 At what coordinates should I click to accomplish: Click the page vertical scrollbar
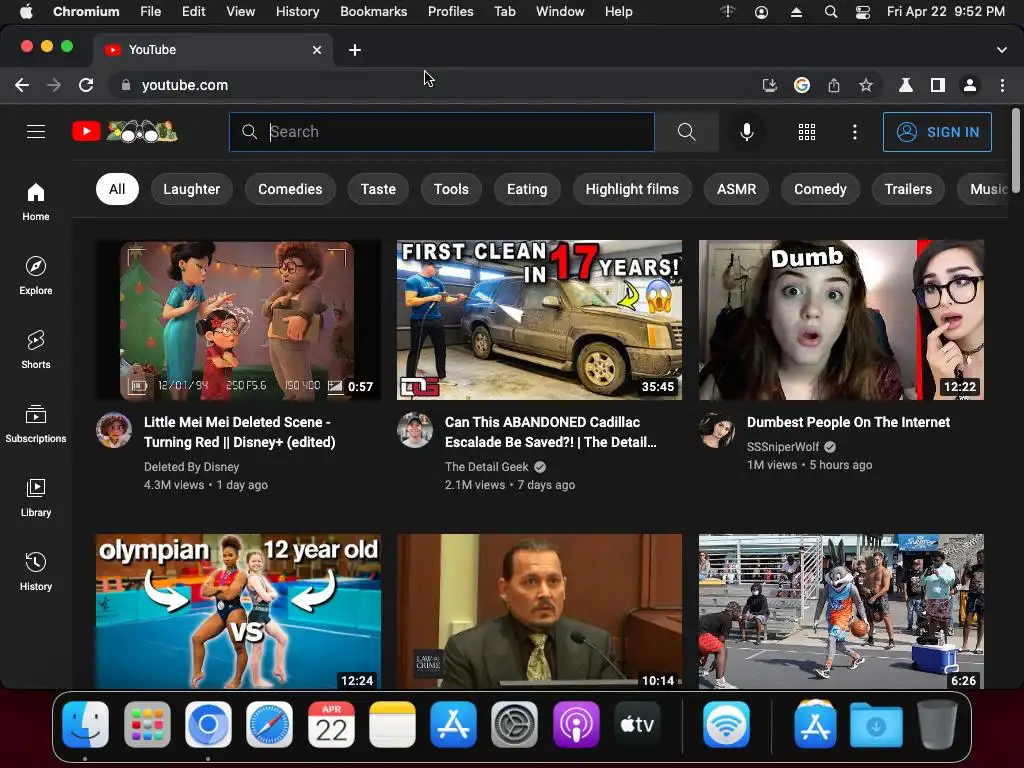[1015, 150]
